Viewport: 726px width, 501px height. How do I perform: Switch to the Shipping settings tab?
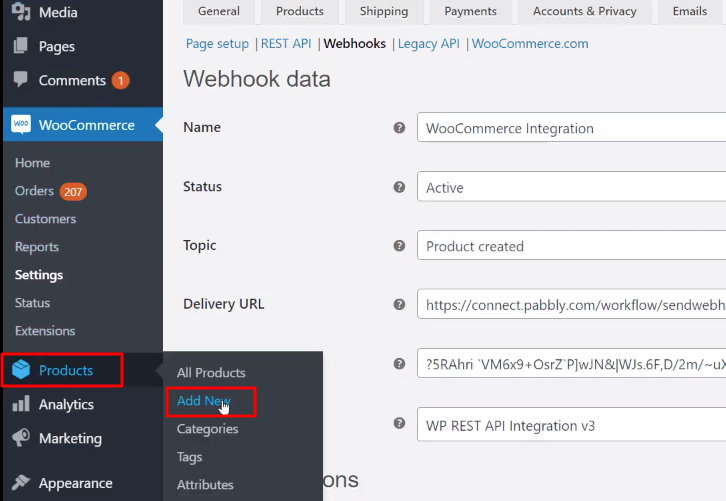384,11
